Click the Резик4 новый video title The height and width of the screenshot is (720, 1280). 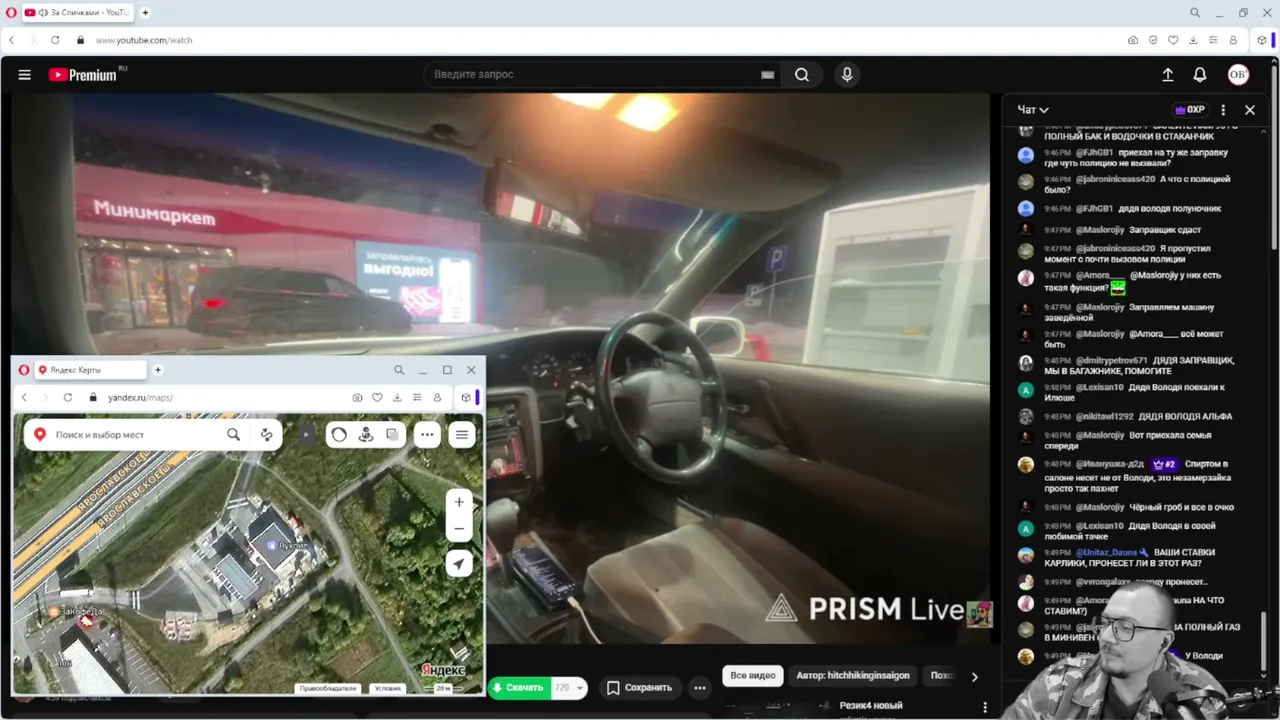[871, 706]
